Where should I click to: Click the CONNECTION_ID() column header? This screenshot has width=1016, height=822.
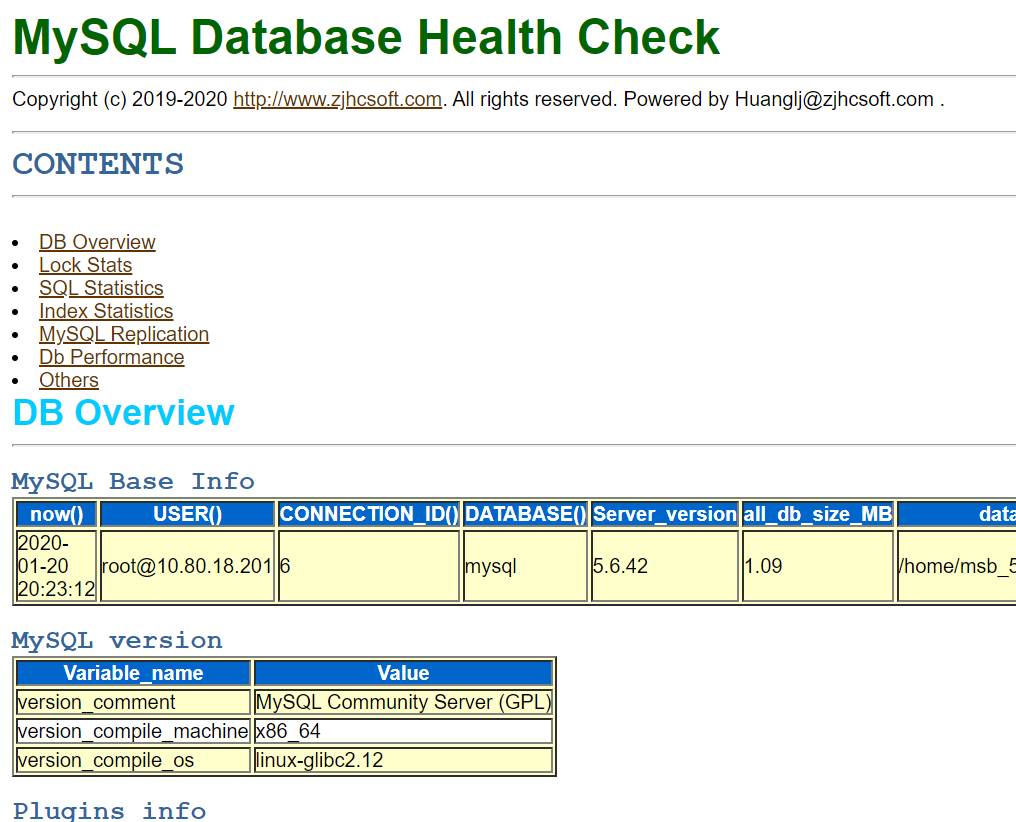point(369,514)
